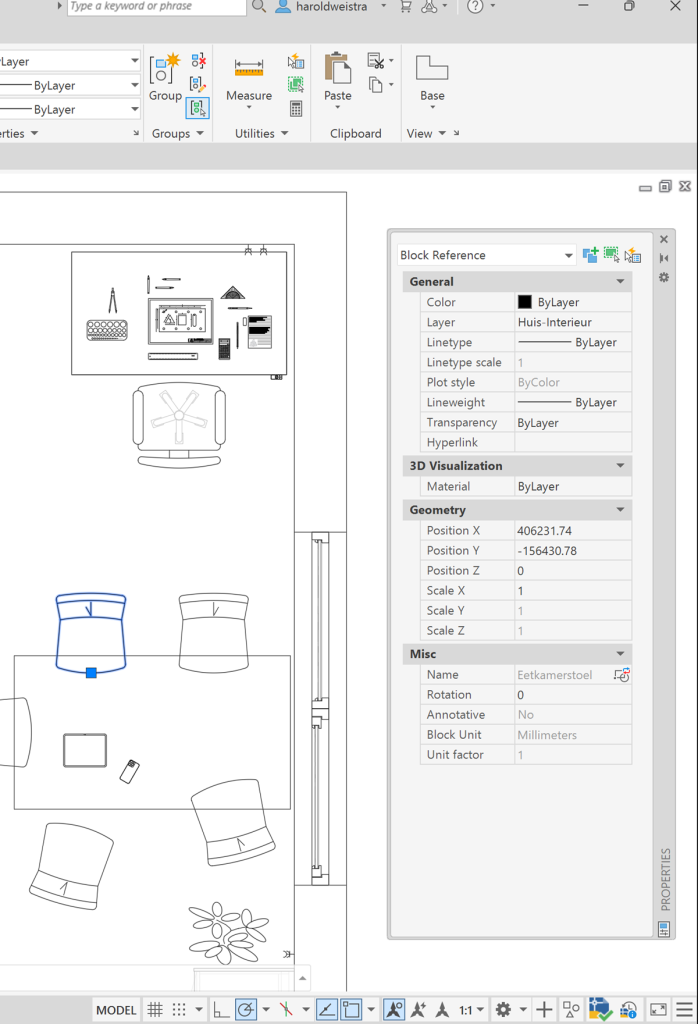Click the Paste clipboard icon
Viewport: 698px width, 1024px height.
[338, 68]
